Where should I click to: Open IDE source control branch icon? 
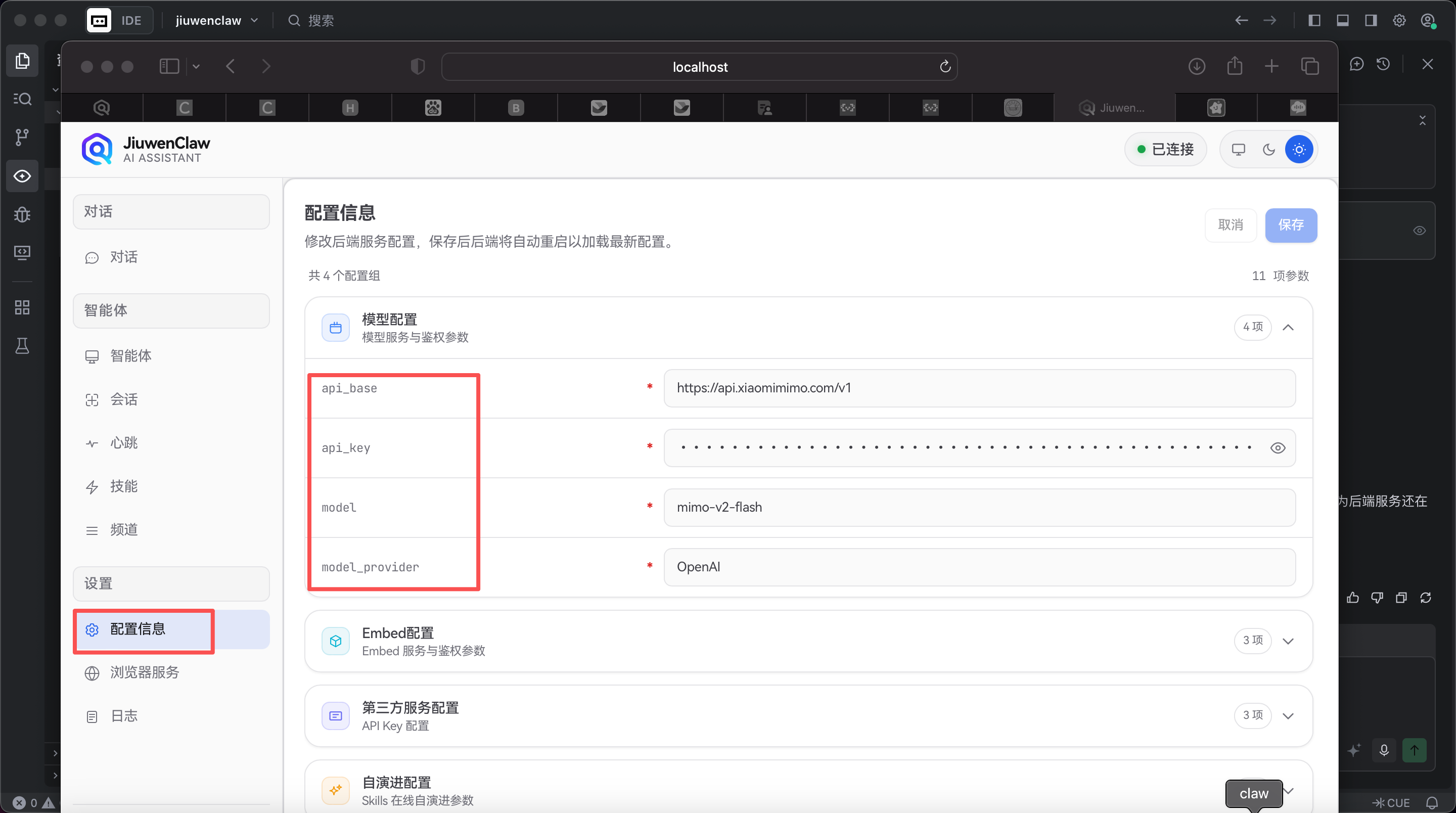tap(22, 137)
